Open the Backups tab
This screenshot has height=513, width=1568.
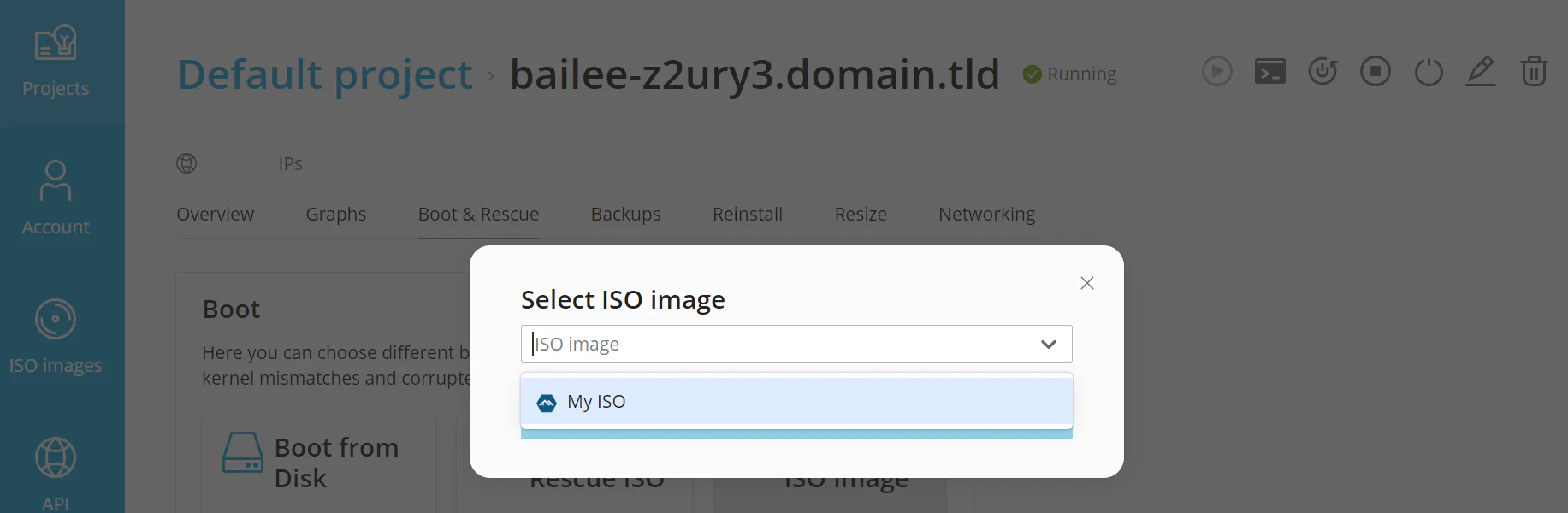point(626,214)
